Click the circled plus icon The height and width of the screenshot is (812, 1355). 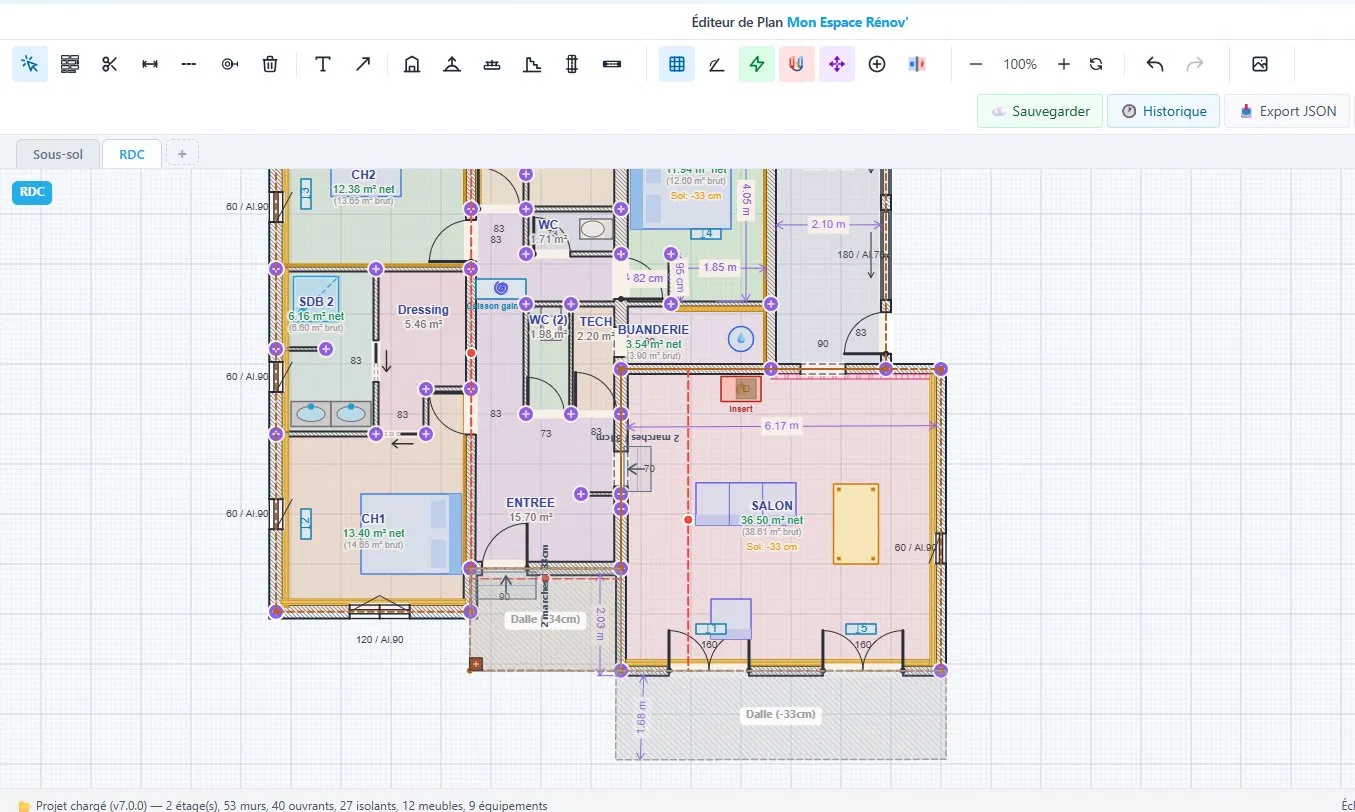pos(877,64)
